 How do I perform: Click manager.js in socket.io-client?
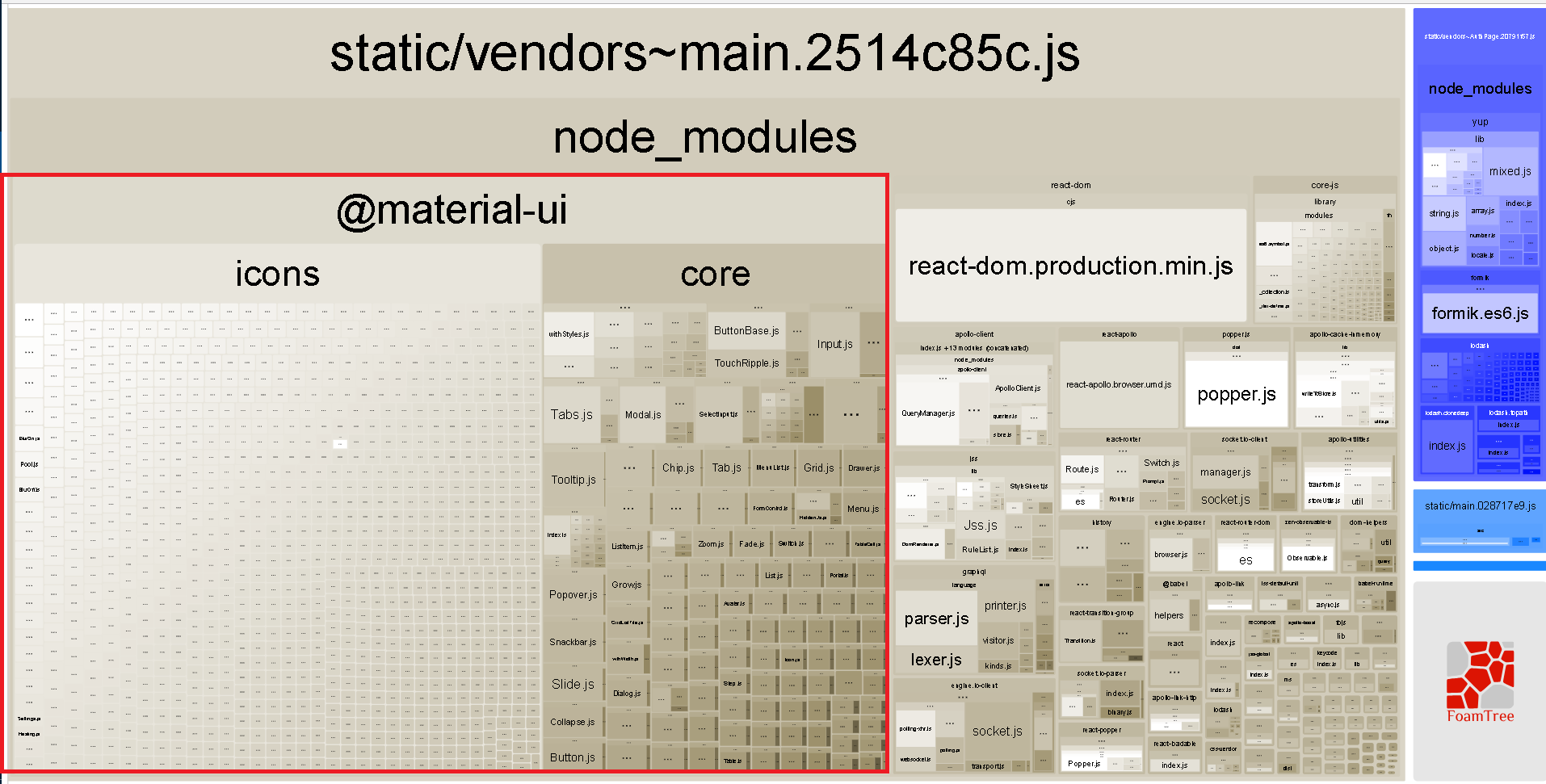(1225, 472)
